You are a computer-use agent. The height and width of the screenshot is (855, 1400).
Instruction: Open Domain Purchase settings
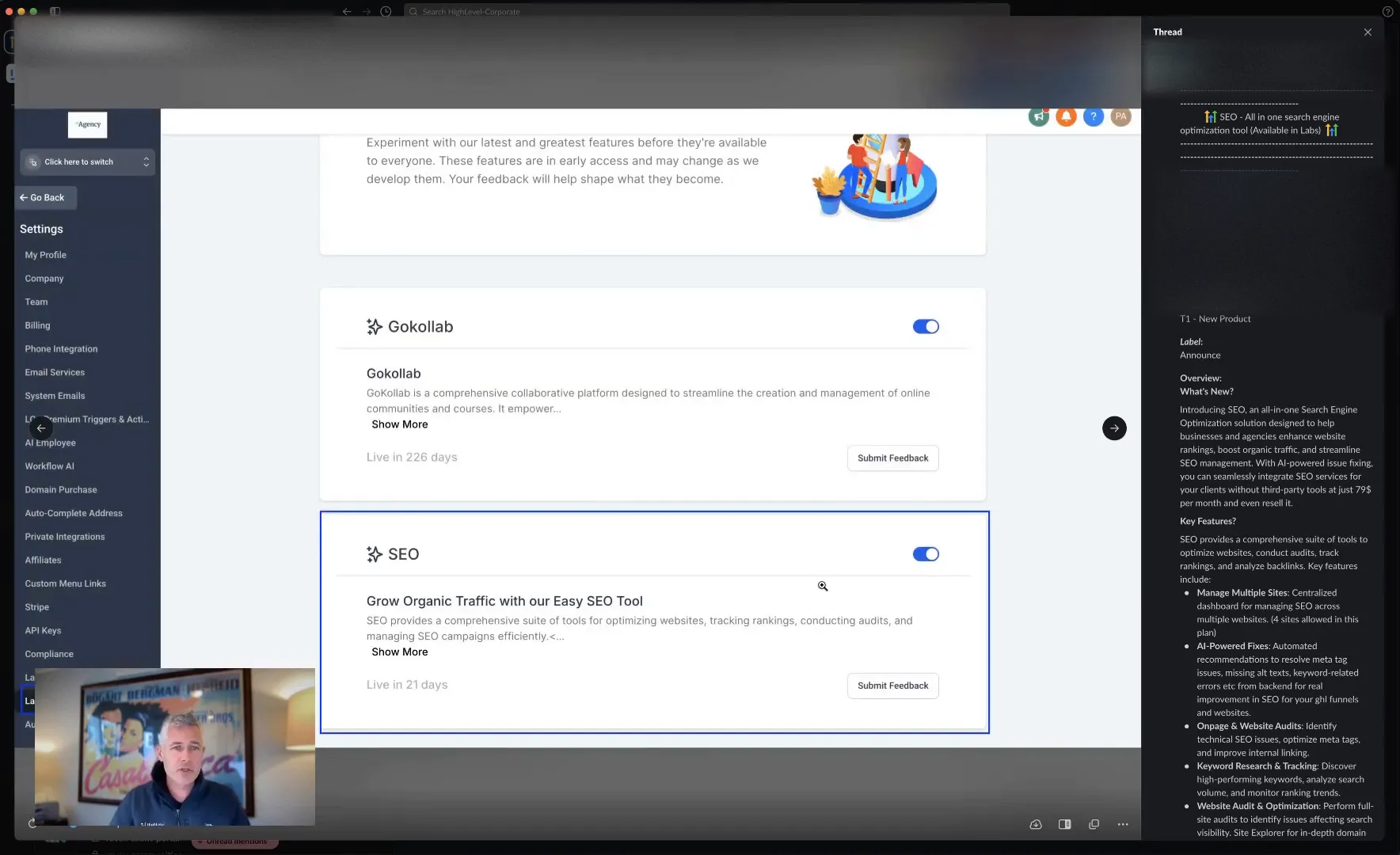tap(61, 490)
